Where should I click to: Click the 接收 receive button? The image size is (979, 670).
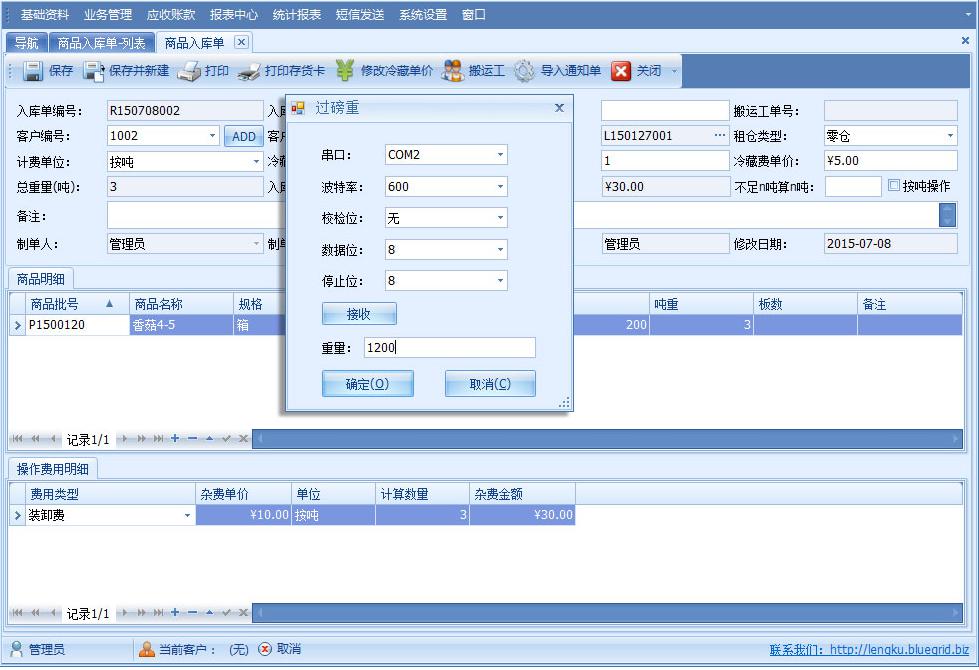coord(359,314)
